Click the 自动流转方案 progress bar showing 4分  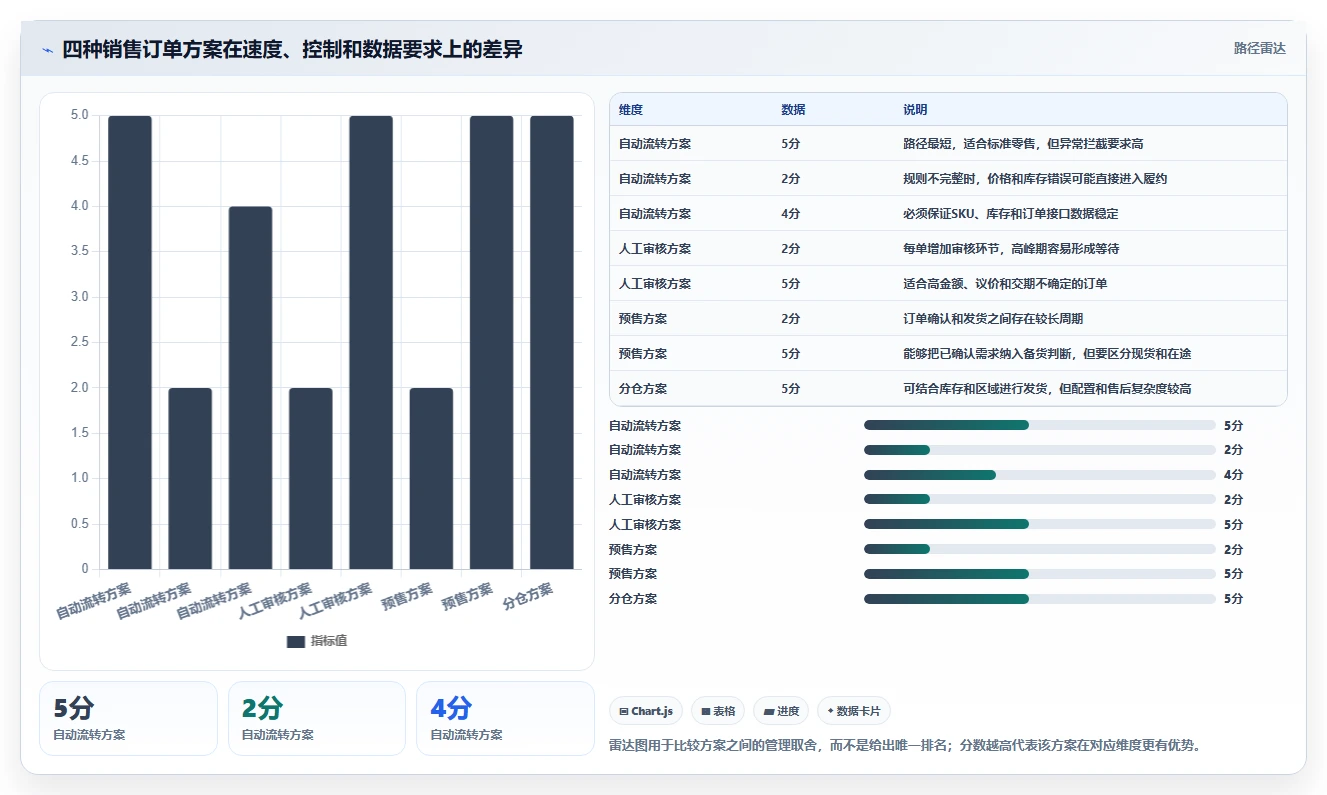pos(1040,475)
